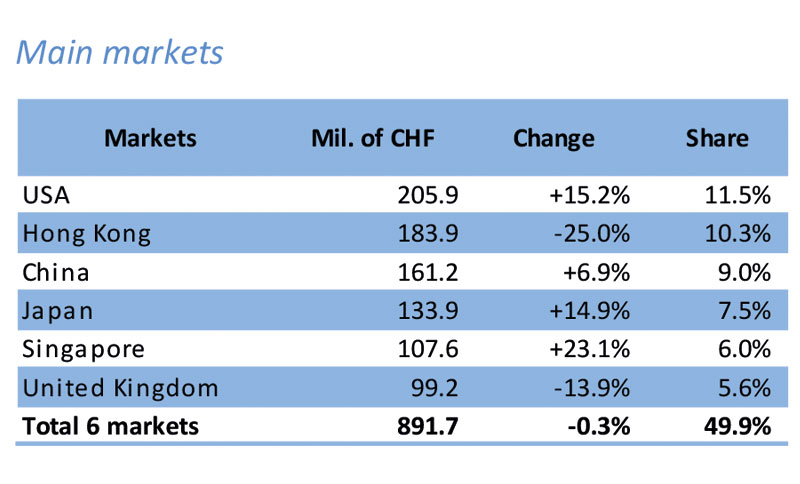The height and width of the screenshot is (484, 800).
Task: Select the USA row label
Action: pyautogui.click(x=45, y=197)
